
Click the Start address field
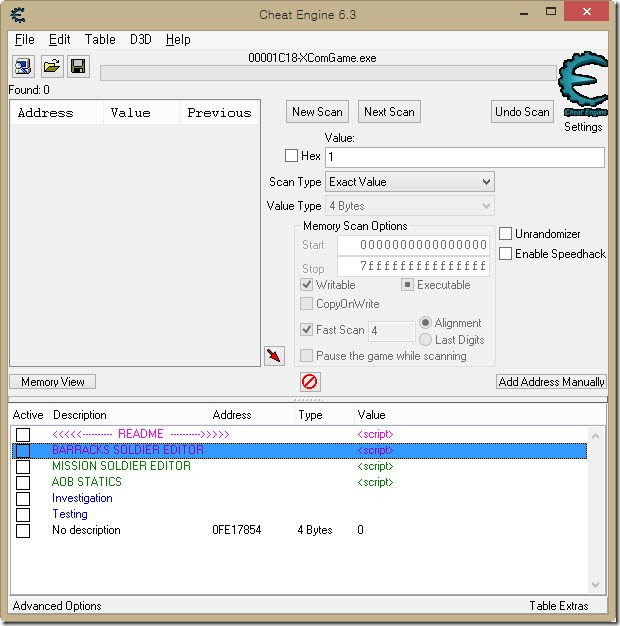coord(413,245)
